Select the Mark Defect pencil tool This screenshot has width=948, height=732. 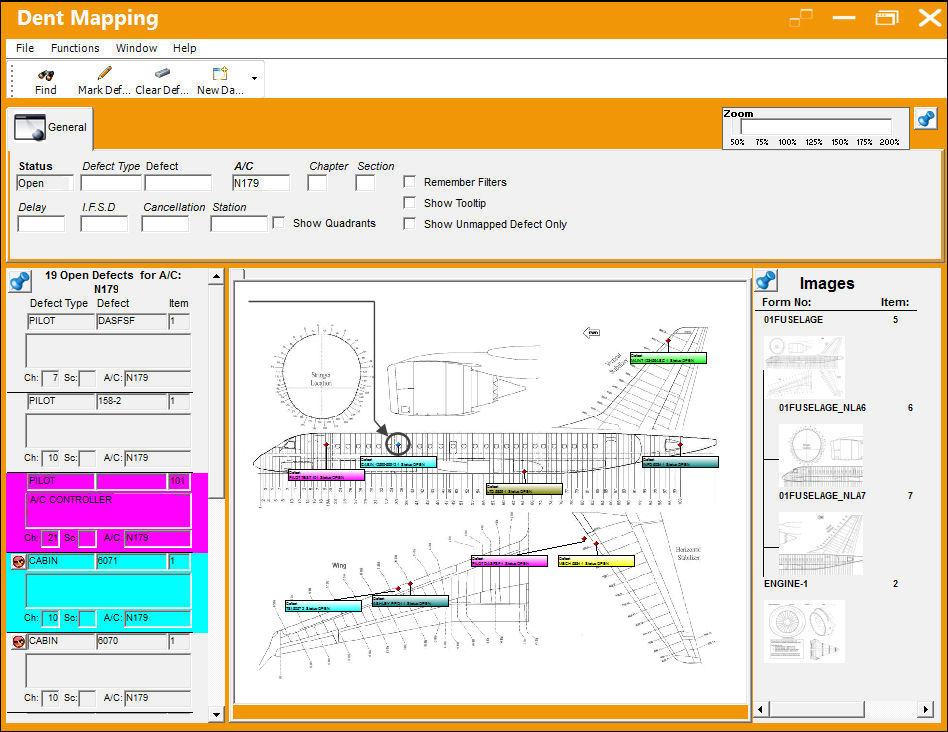pyautogui.click(x=104, y=73)
